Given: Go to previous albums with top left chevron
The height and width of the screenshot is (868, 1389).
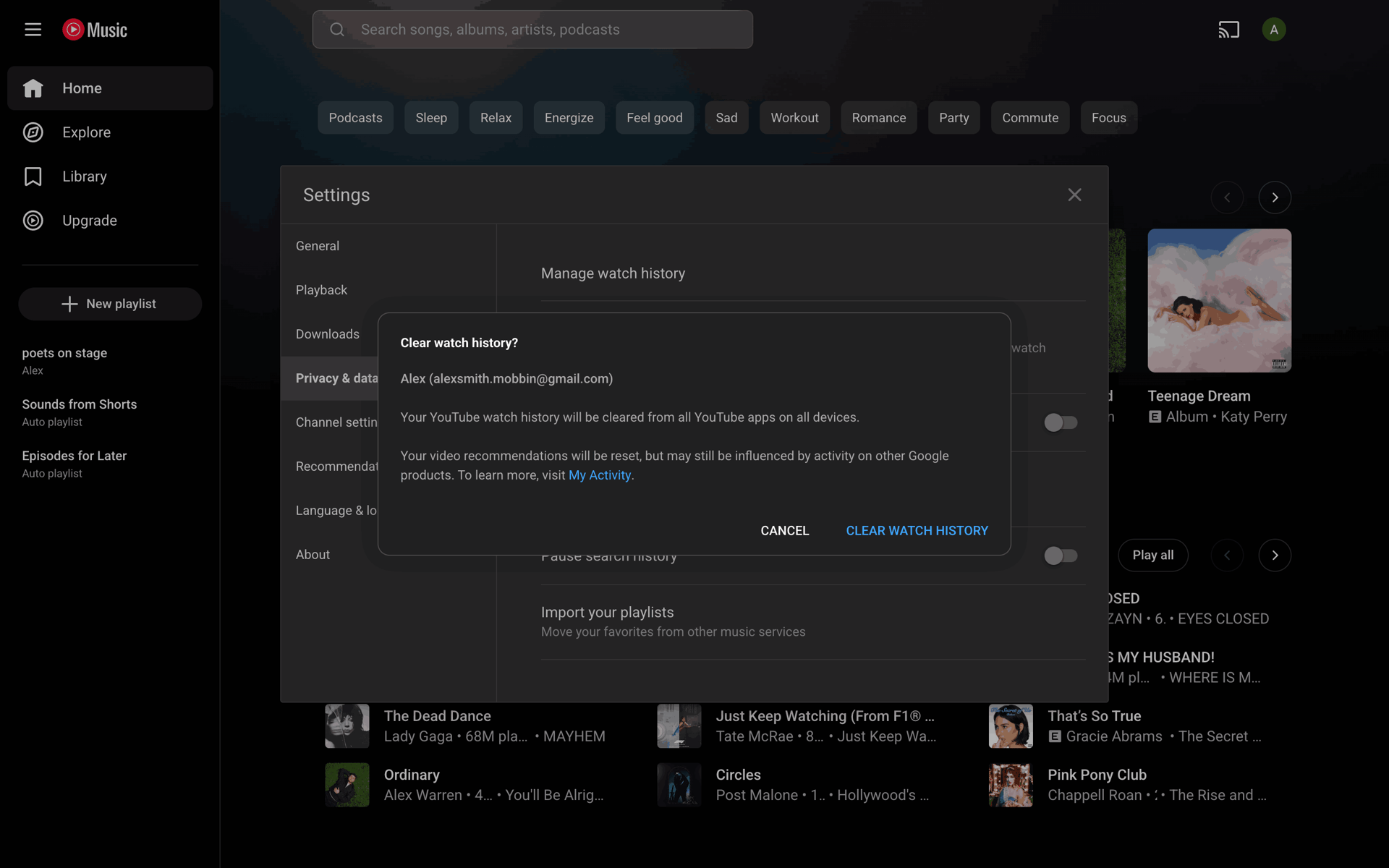Looking at the screenshot, I should tap(1227, 197).
